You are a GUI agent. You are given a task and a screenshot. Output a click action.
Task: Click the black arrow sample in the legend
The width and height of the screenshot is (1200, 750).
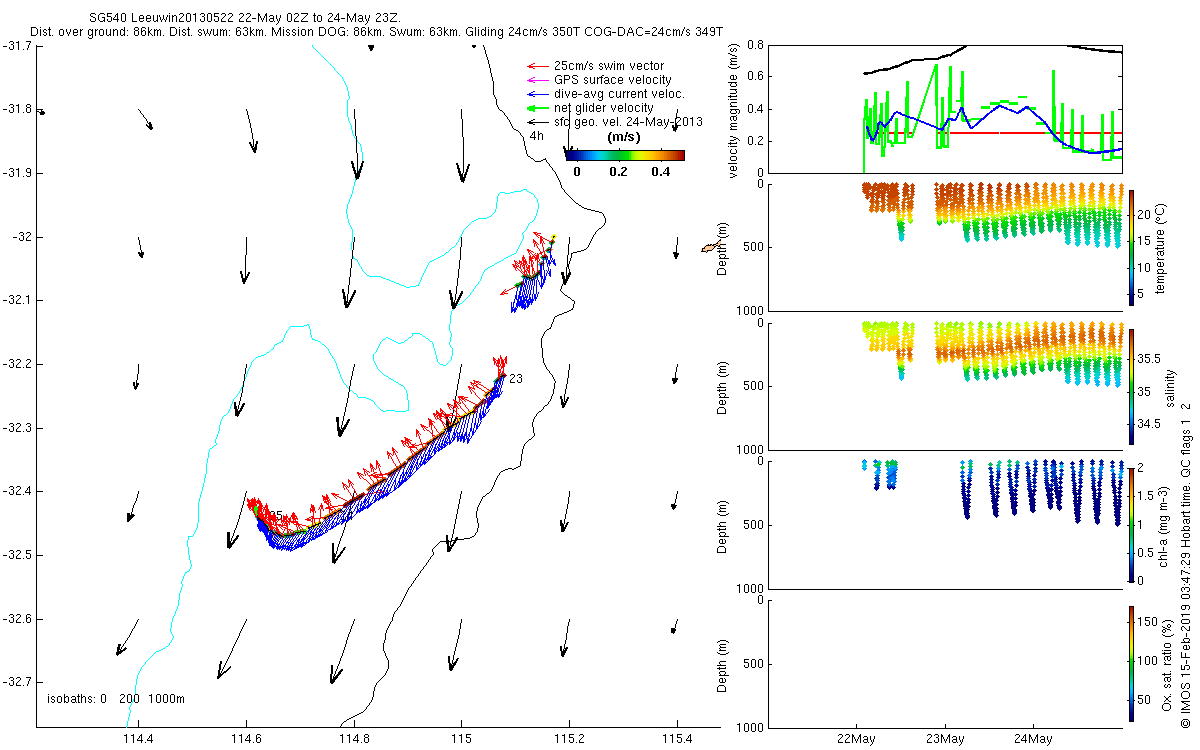[538, 122]
